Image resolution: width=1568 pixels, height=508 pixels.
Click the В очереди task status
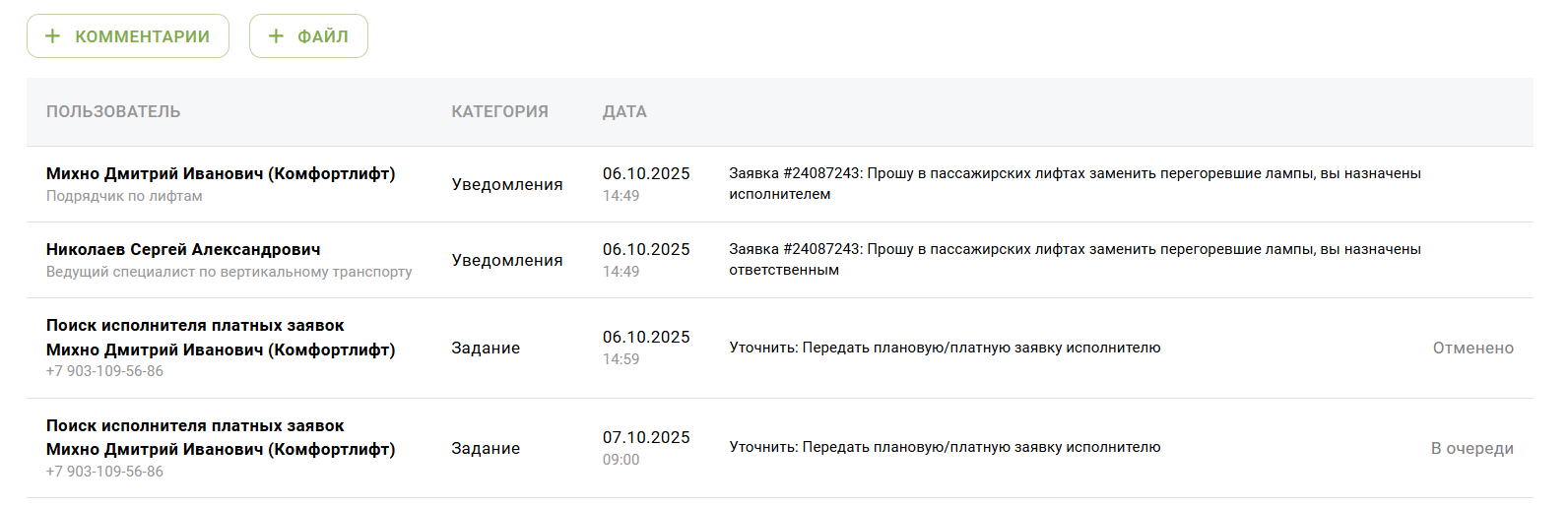tap(1471, 449)
